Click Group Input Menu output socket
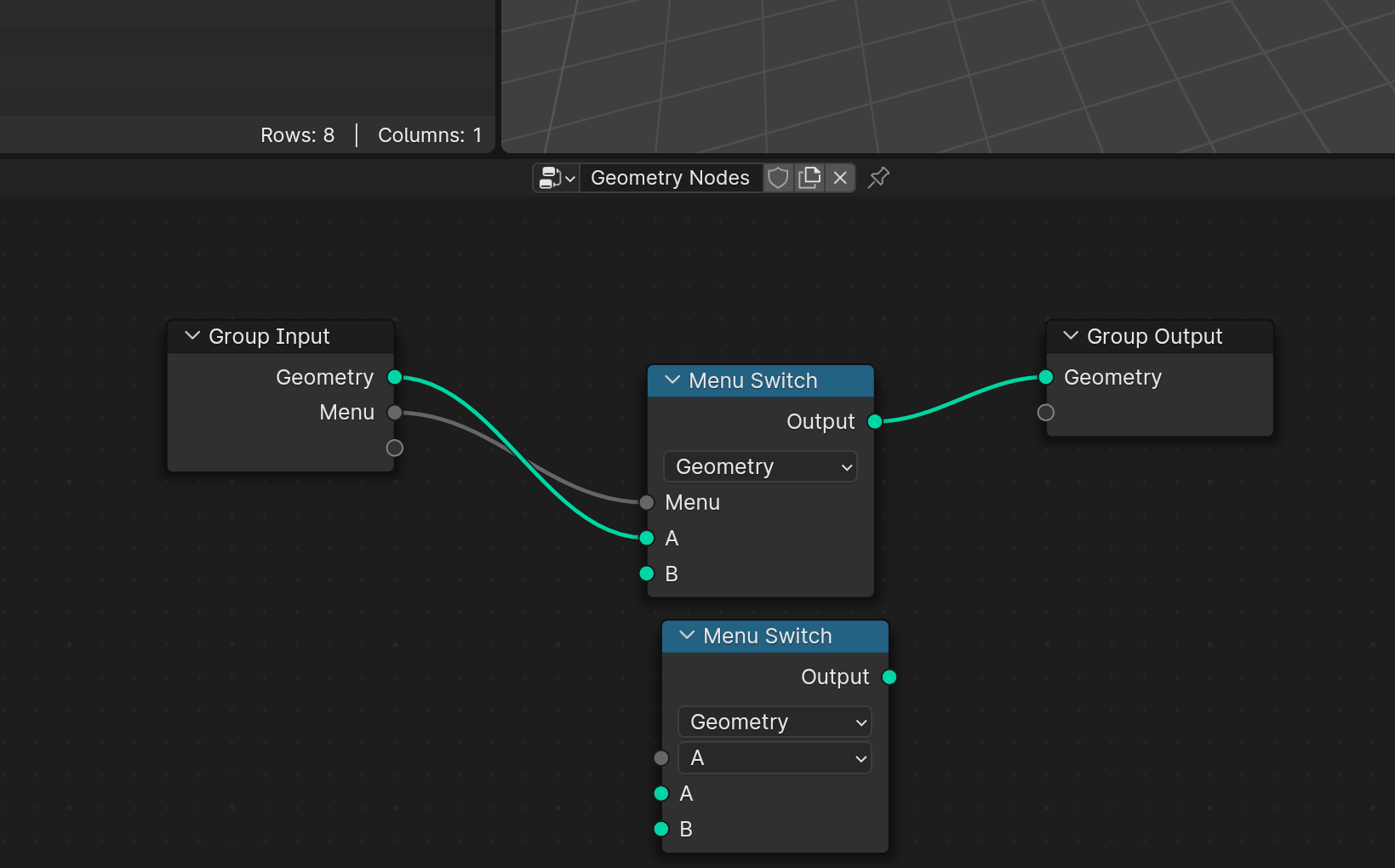The image size is (1395, 868). 395,413
